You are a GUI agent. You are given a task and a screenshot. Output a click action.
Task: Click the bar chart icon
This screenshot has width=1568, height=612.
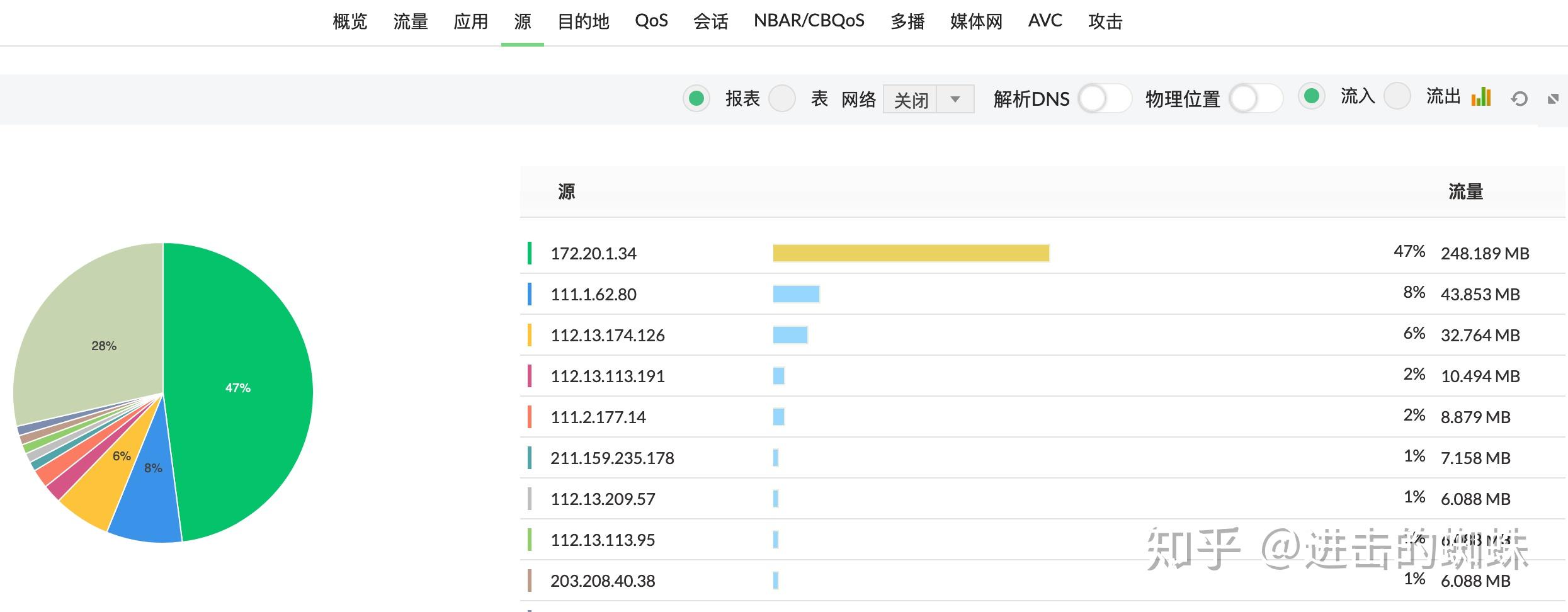pos(1481,97)
